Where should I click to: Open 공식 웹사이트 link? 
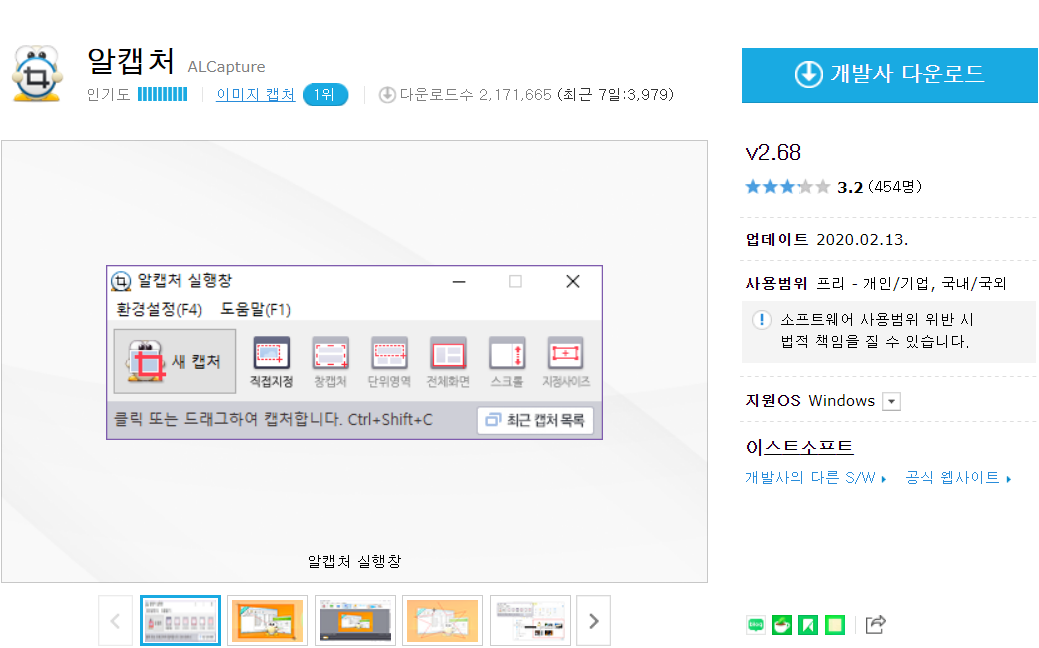tap(958, 478)
